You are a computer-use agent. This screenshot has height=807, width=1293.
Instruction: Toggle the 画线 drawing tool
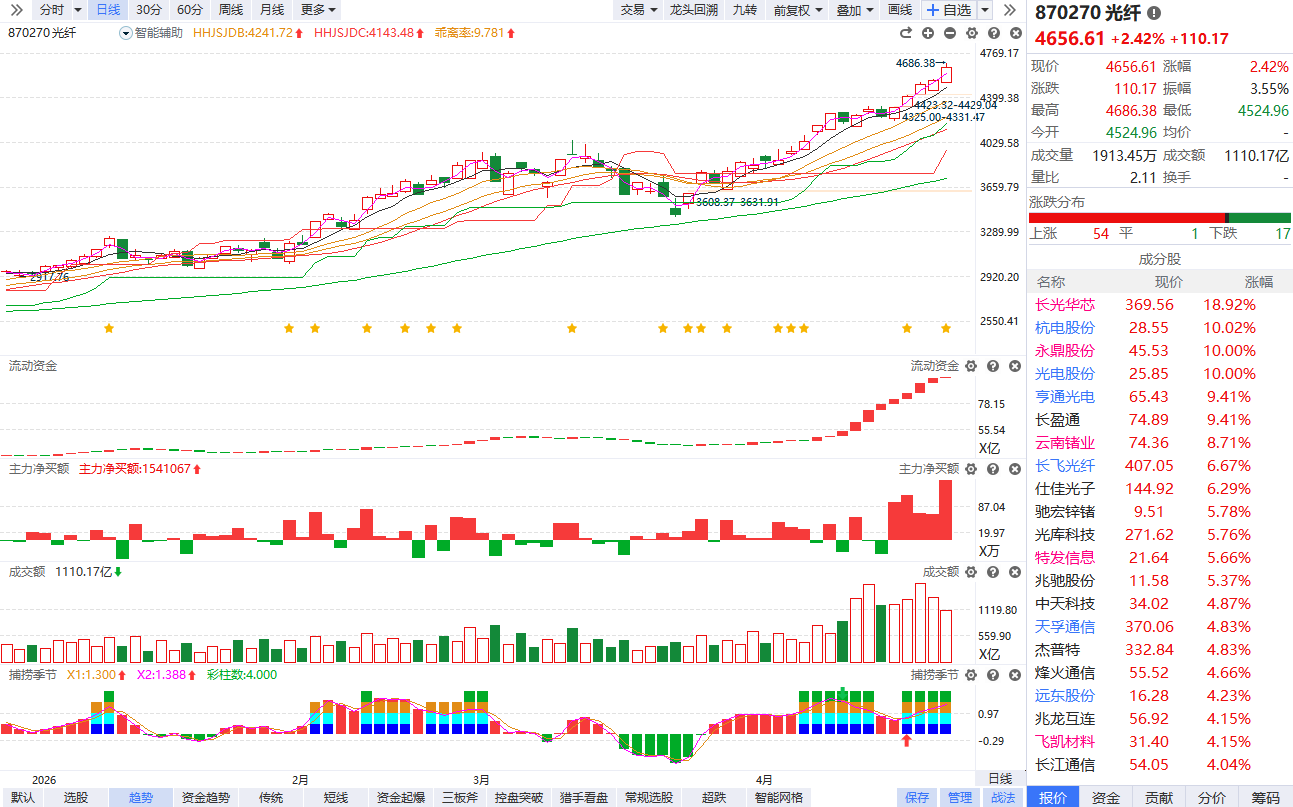click(900, 10)
